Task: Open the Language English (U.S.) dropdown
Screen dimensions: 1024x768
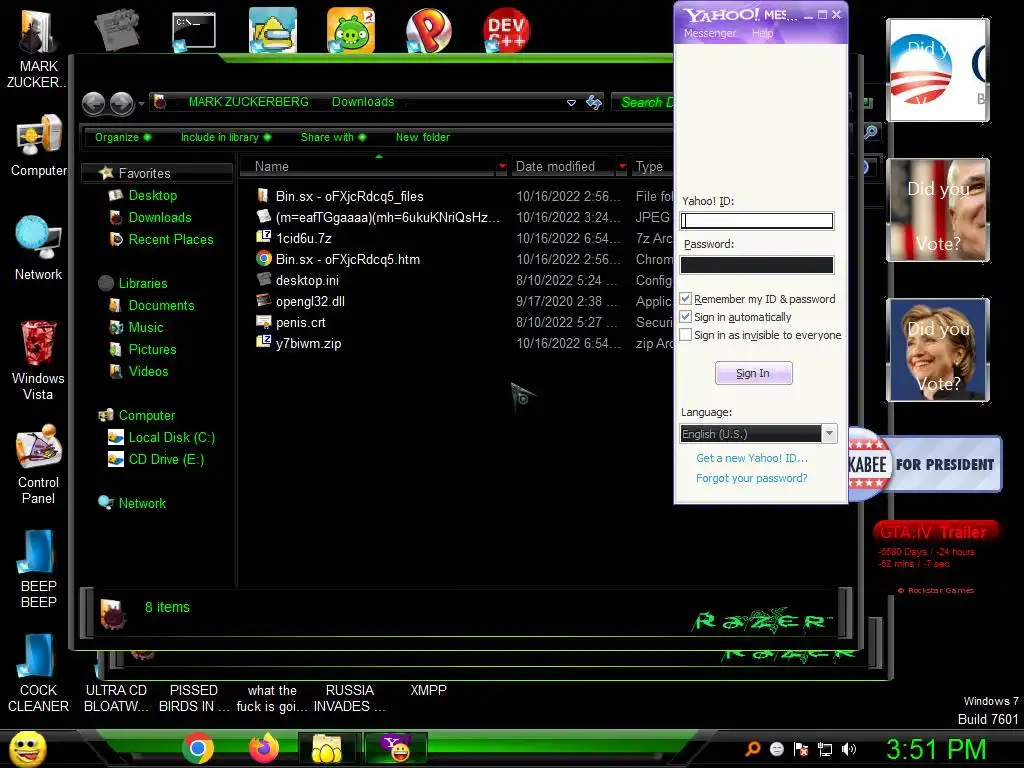Action: (x=758, y=434)
